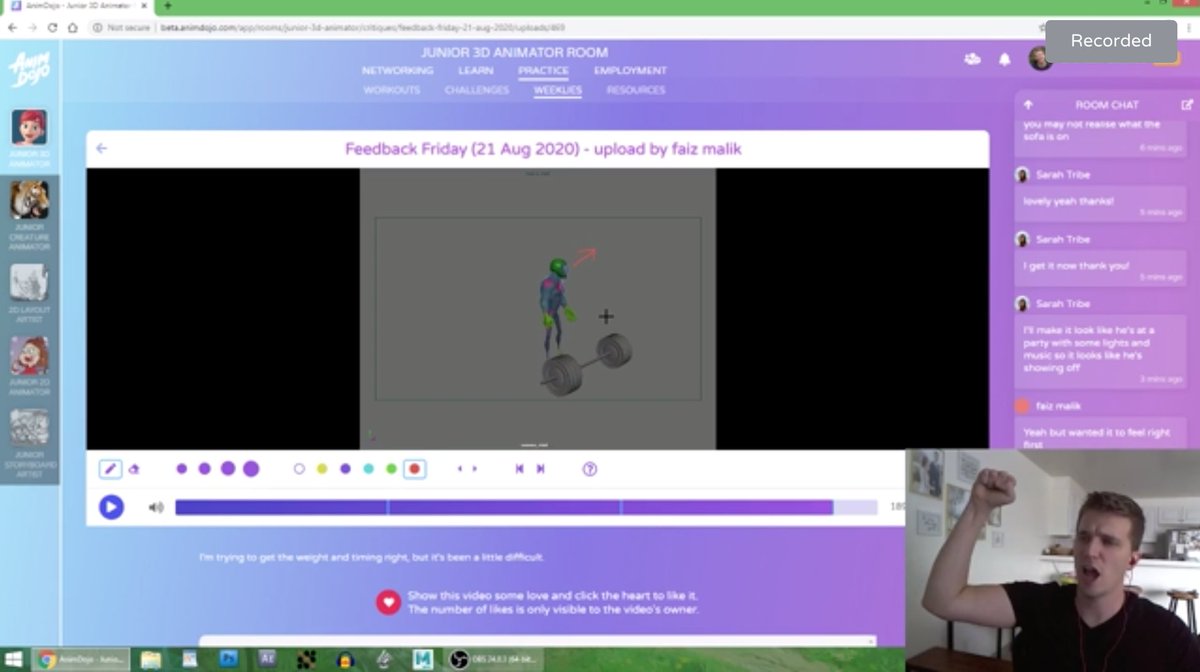Go back using the critique back arrow

tap(102, 148)
